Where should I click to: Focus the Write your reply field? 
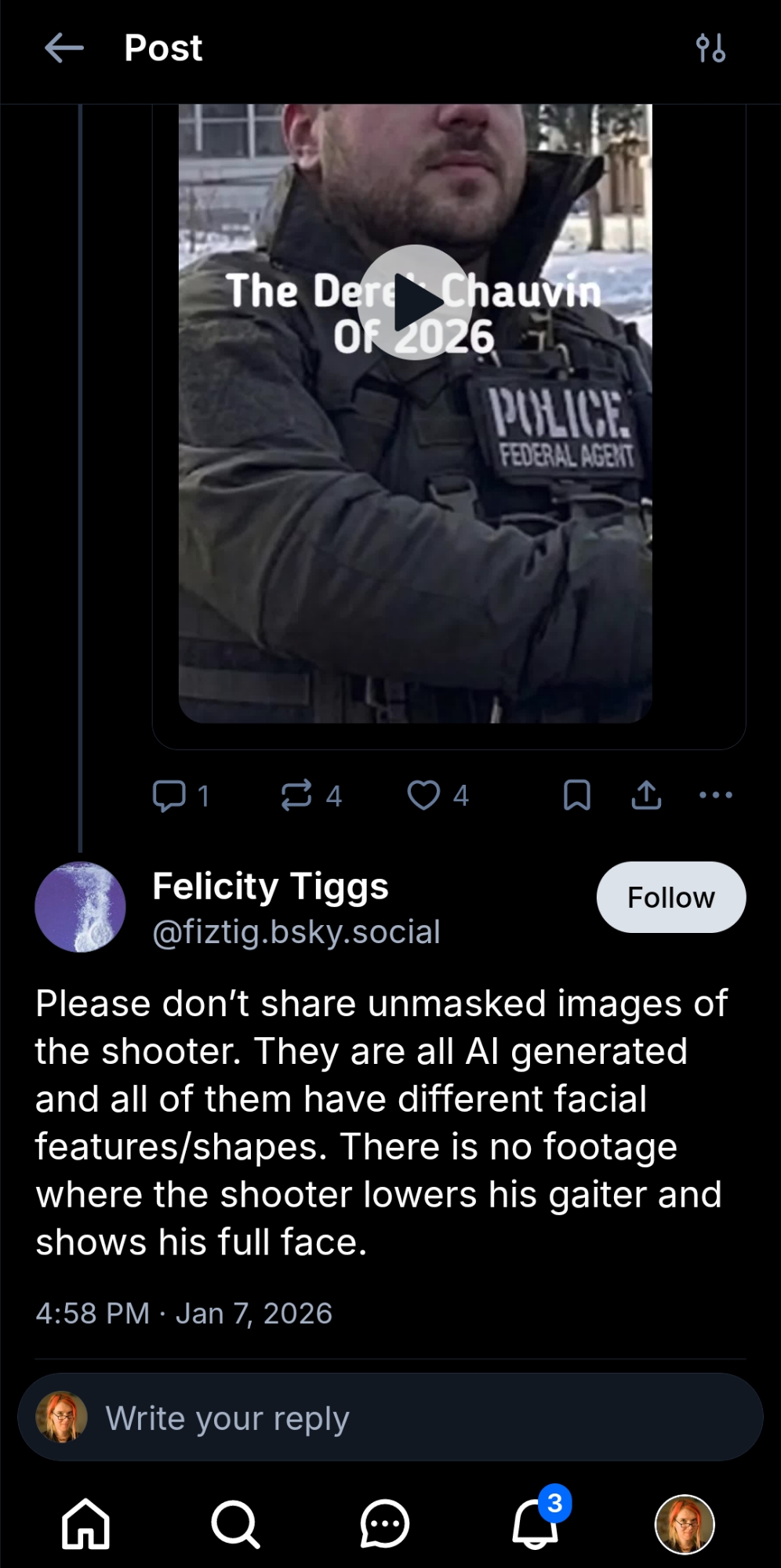pyautogui.click(x=390, y=1417)
